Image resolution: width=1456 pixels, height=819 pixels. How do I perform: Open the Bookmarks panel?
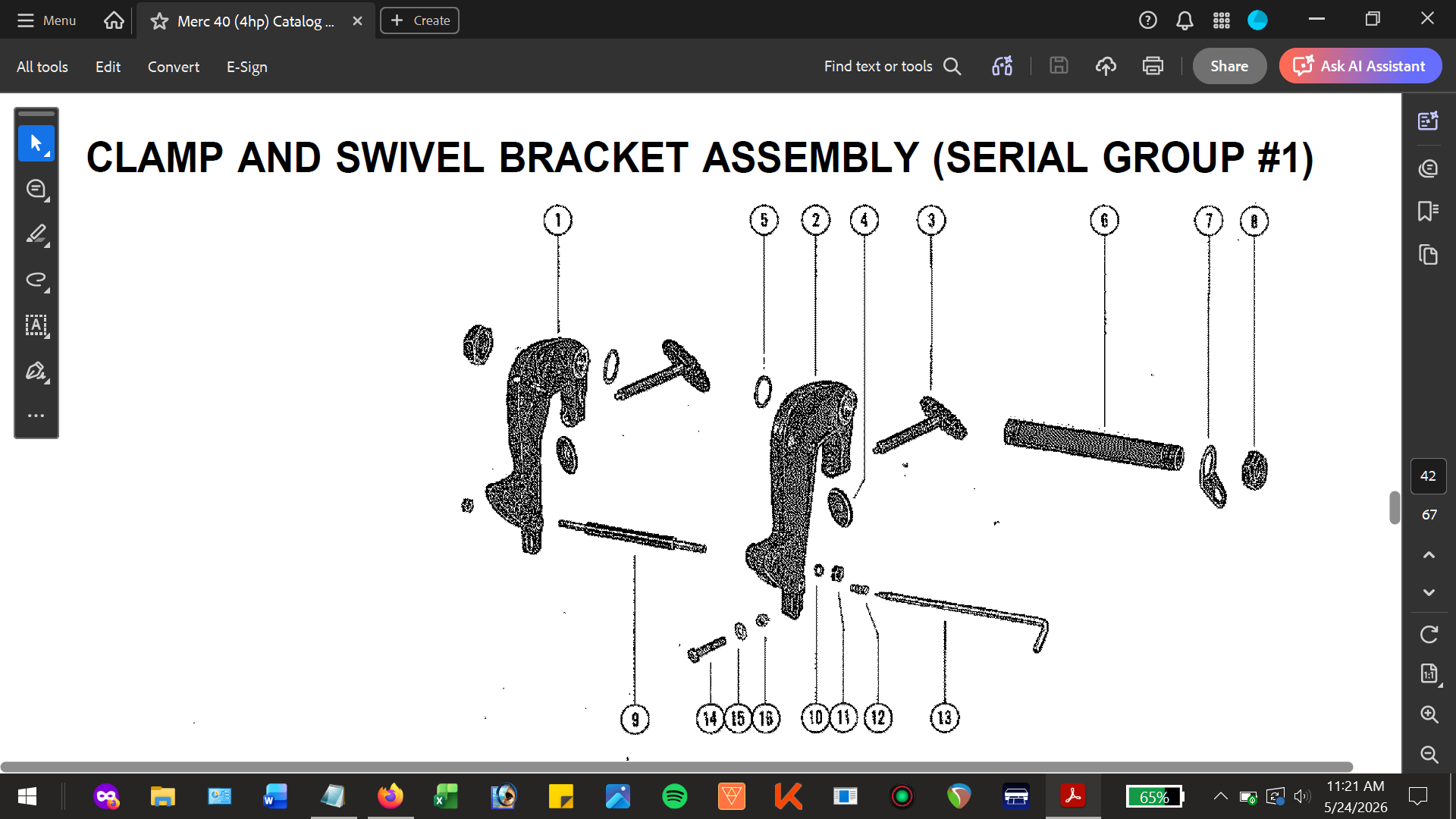tap(1428, 211)
